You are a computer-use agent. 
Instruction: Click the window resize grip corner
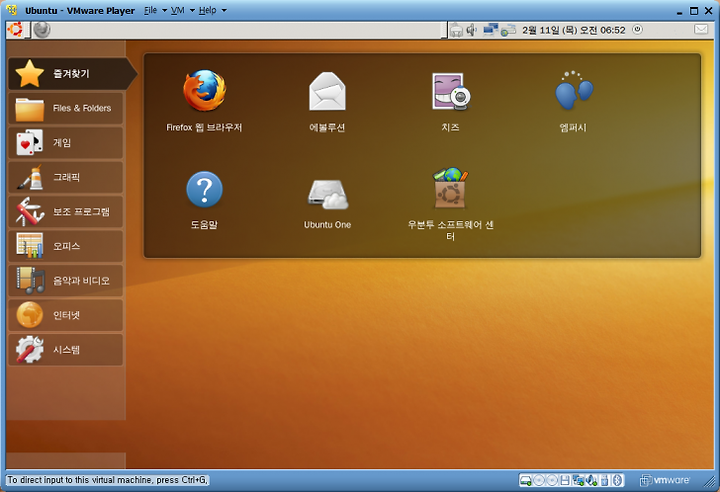pyautogui.click(x=709, y=481)
